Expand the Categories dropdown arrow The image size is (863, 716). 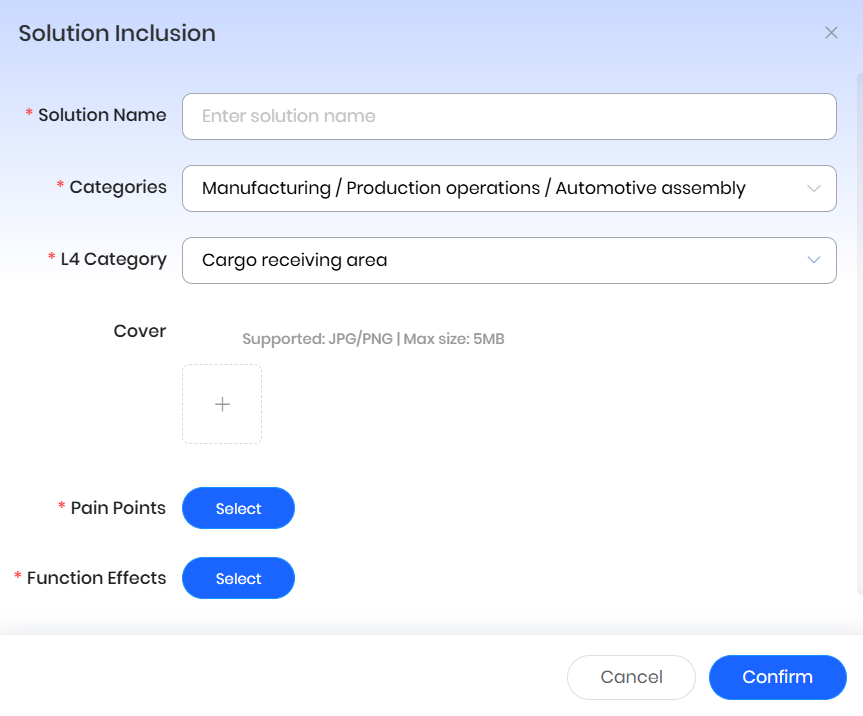814,188
